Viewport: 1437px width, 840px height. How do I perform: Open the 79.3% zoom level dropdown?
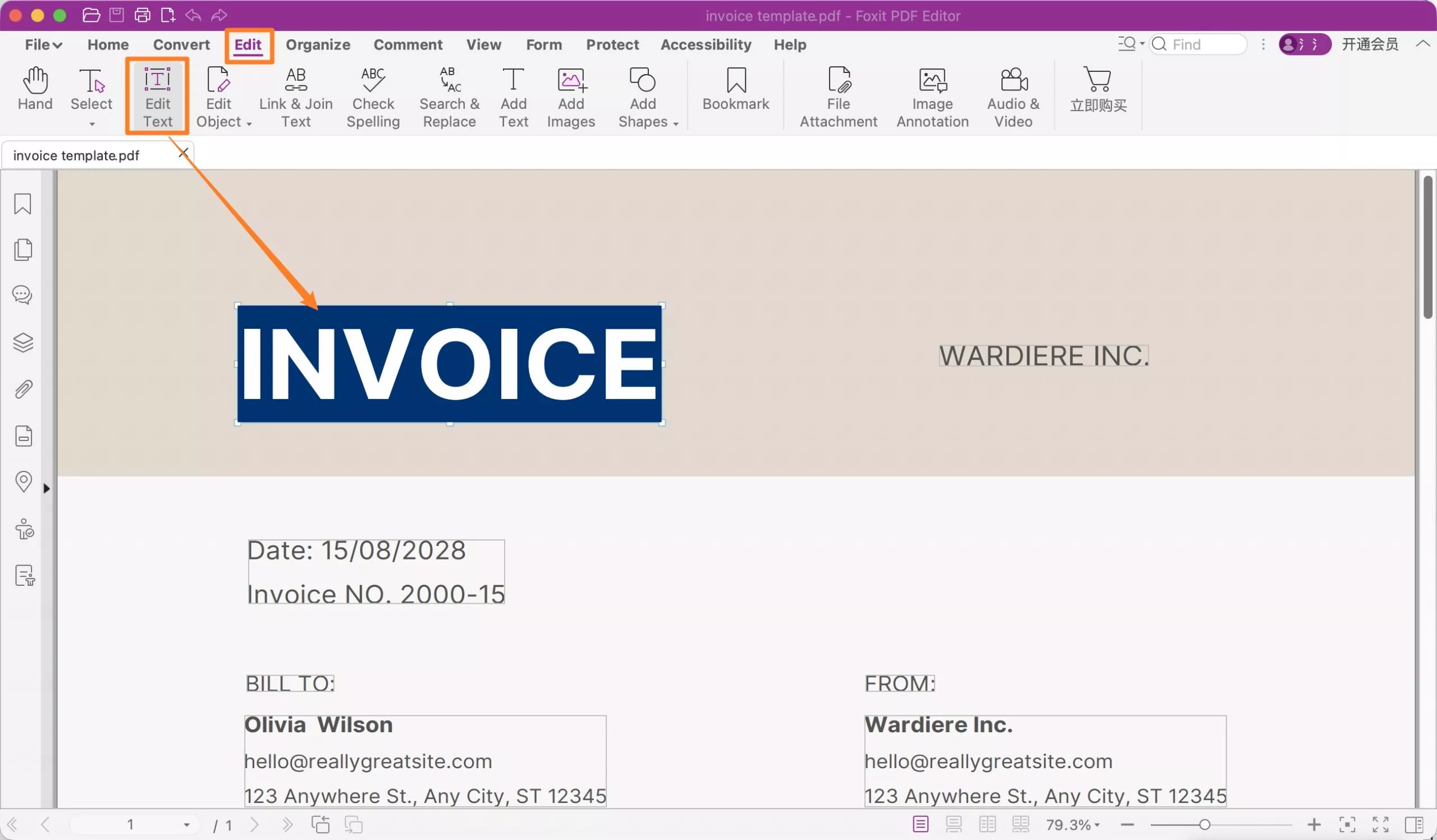(1073, 825)
